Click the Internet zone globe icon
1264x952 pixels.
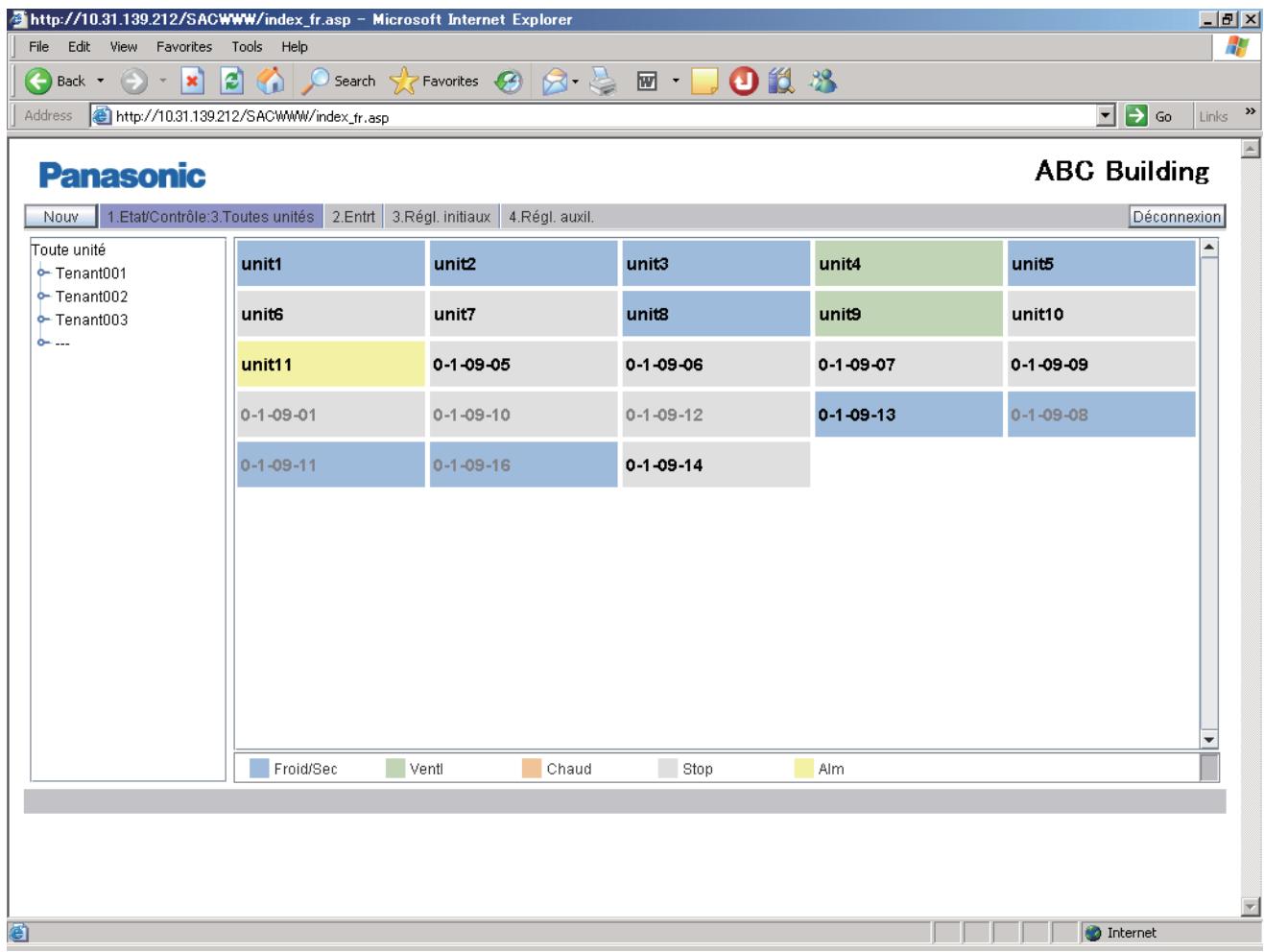click(1093, 933)
